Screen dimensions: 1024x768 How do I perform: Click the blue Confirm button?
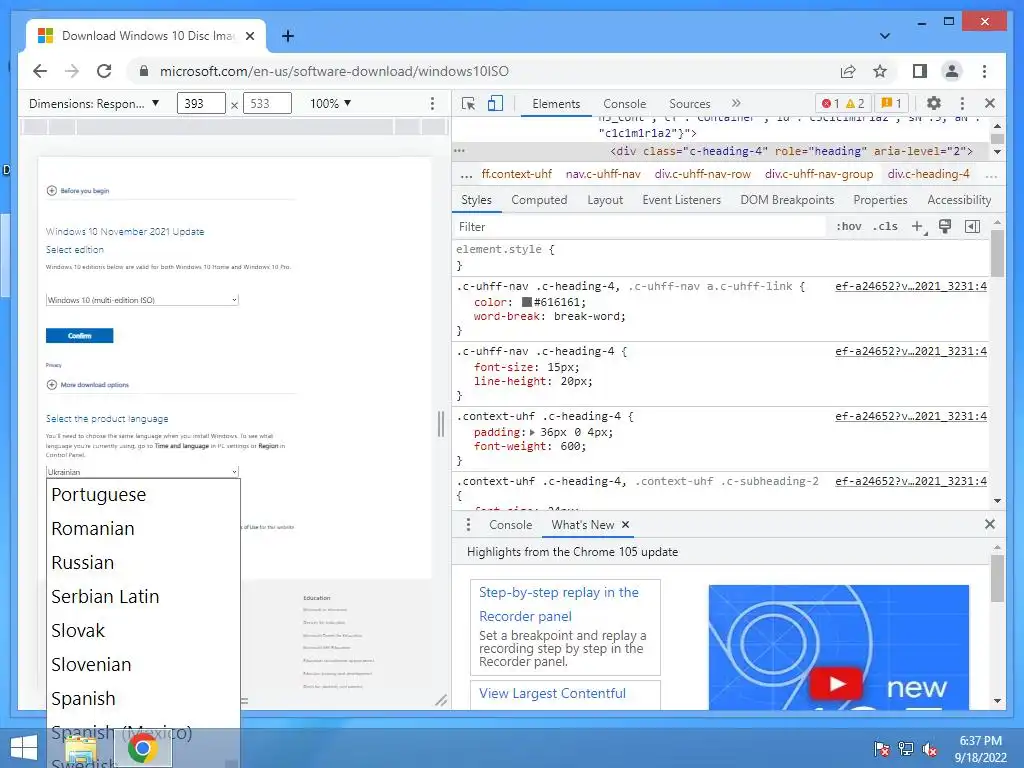click(x=80, y=336)
